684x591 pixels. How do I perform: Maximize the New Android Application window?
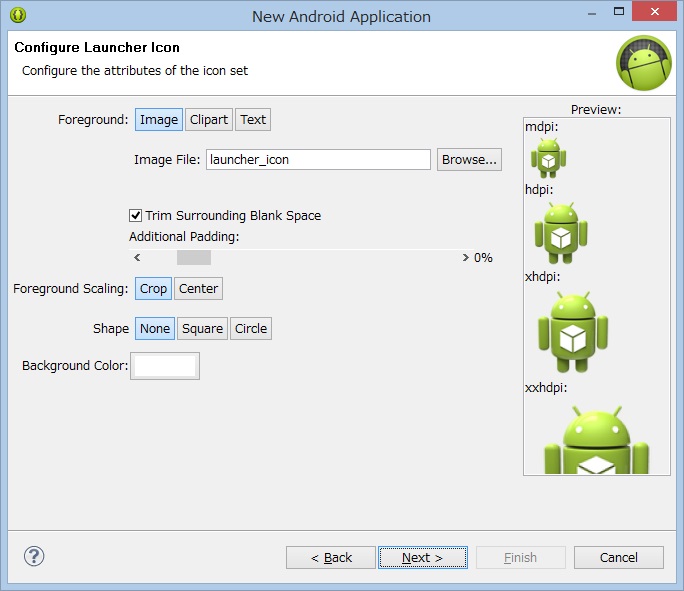(x=619, y=12)
